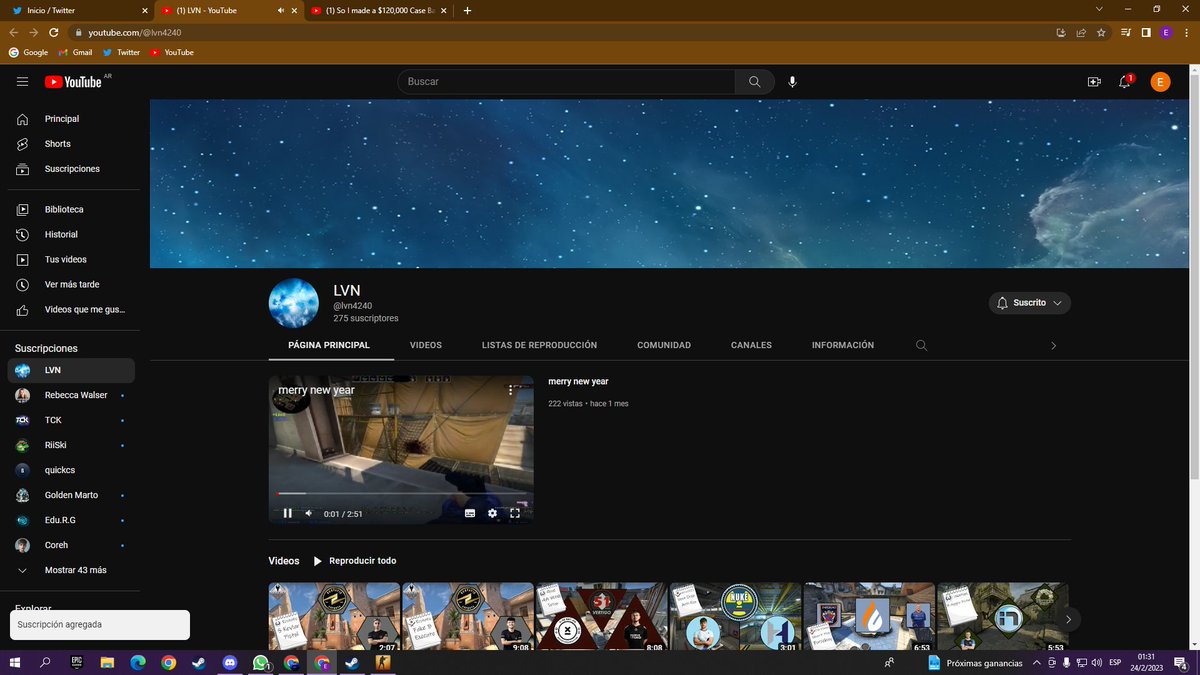Open the Create video icon
Viewport: 1200px width, 675px height.
click(x=1094, y=82)
